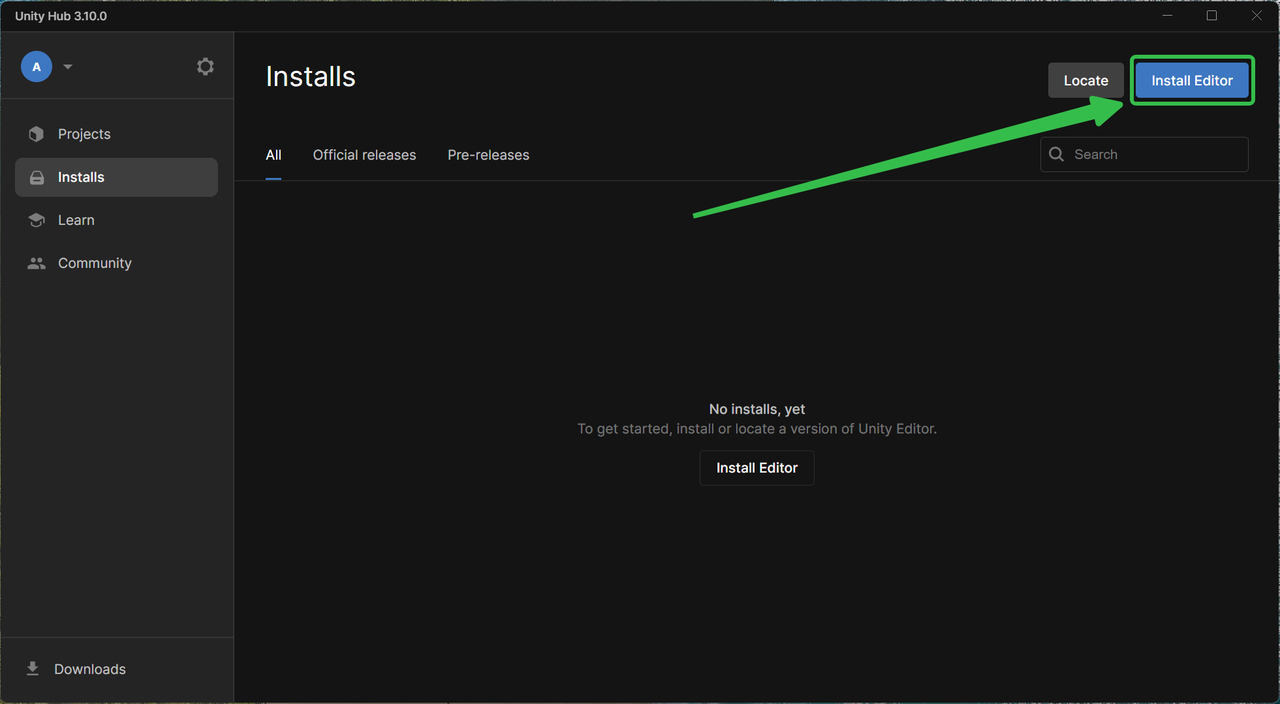Click the magnifier icon in the search box

tap(1056, 154)
